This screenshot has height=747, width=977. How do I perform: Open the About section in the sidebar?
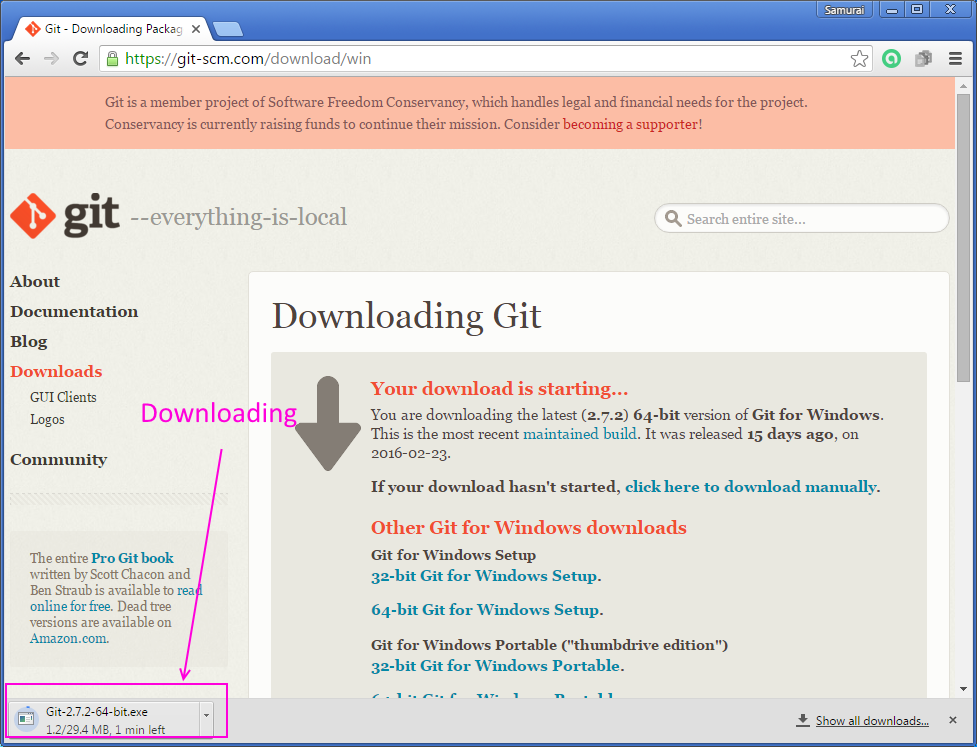pos(35,282)
